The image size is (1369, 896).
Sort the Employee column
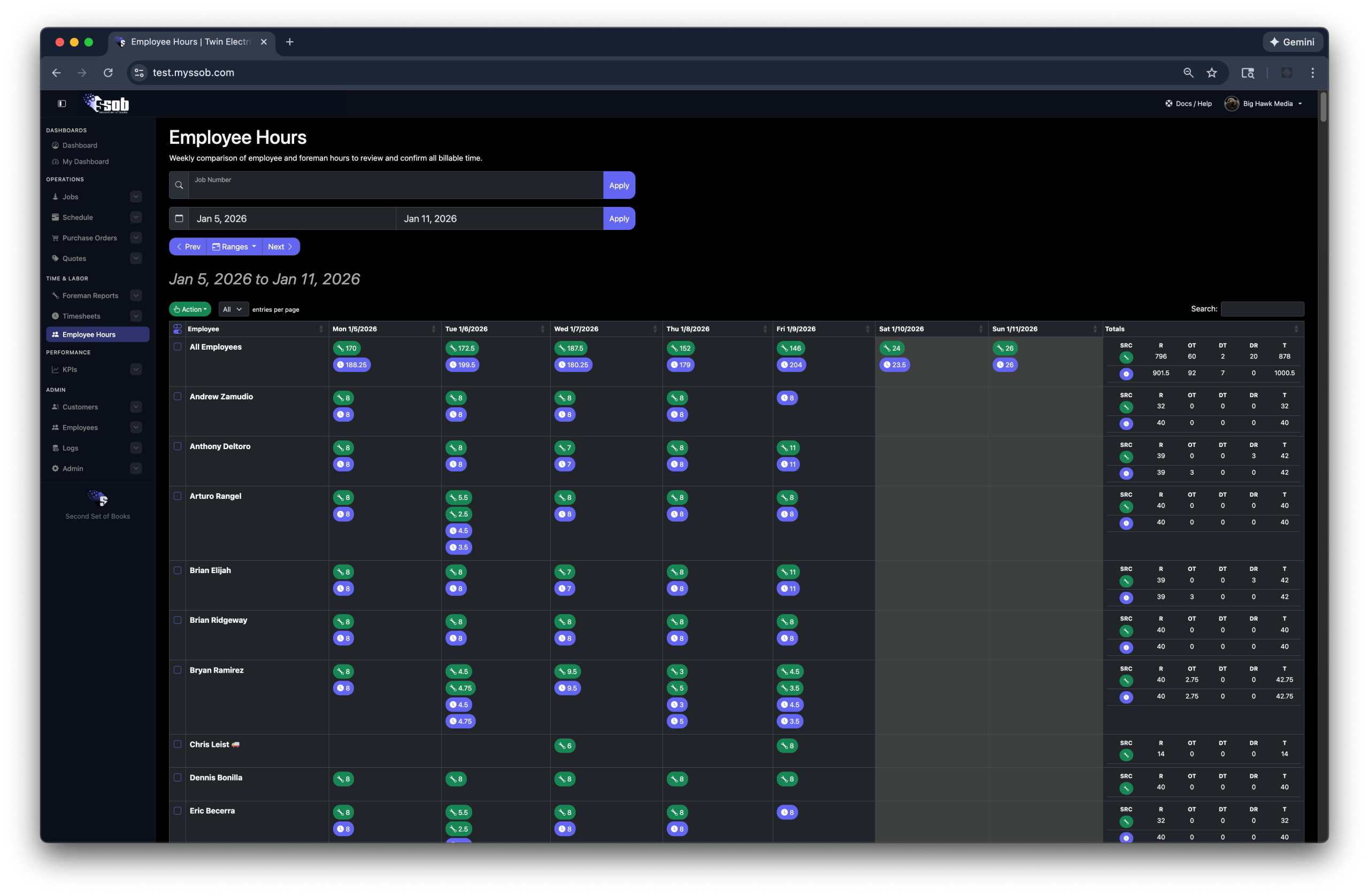click(321, 329)
